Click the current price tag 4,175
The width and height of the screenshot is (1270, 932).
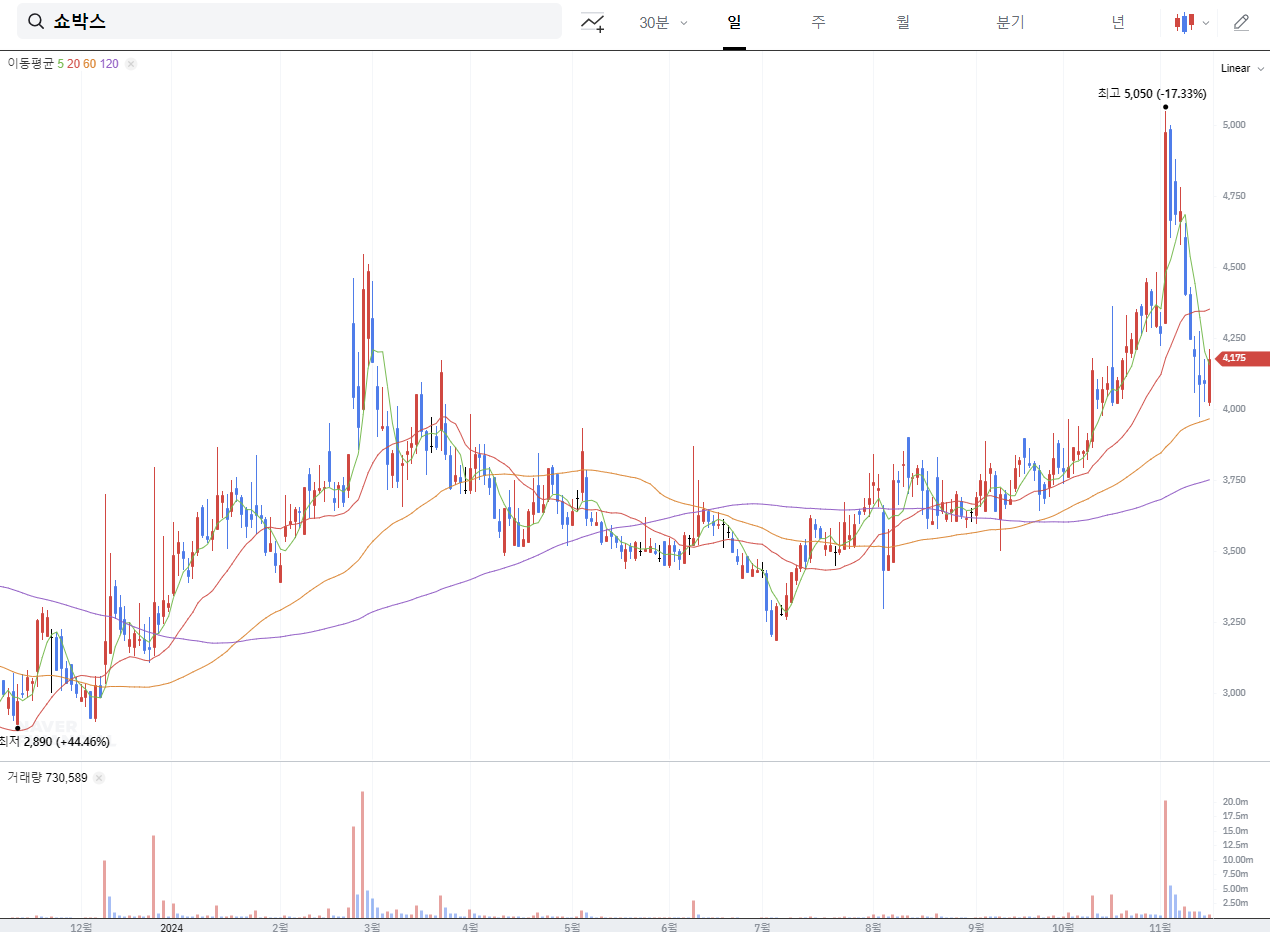(1241, 358)
